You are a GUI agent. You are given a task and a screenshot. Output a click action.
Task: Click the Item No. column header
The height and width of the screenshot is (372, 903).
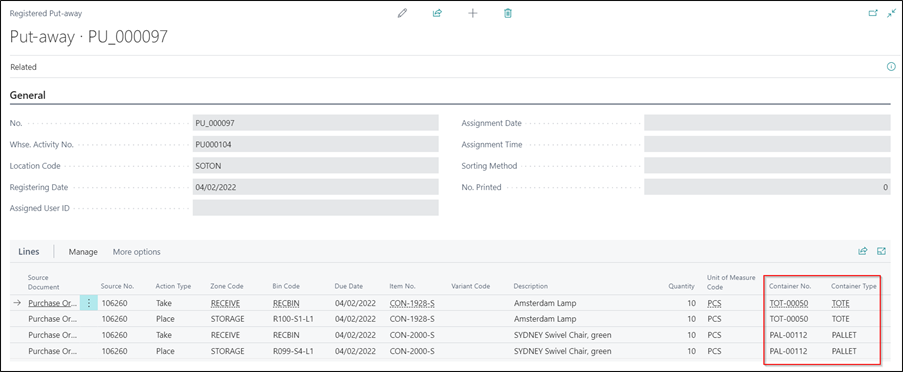tap(403, 286)
